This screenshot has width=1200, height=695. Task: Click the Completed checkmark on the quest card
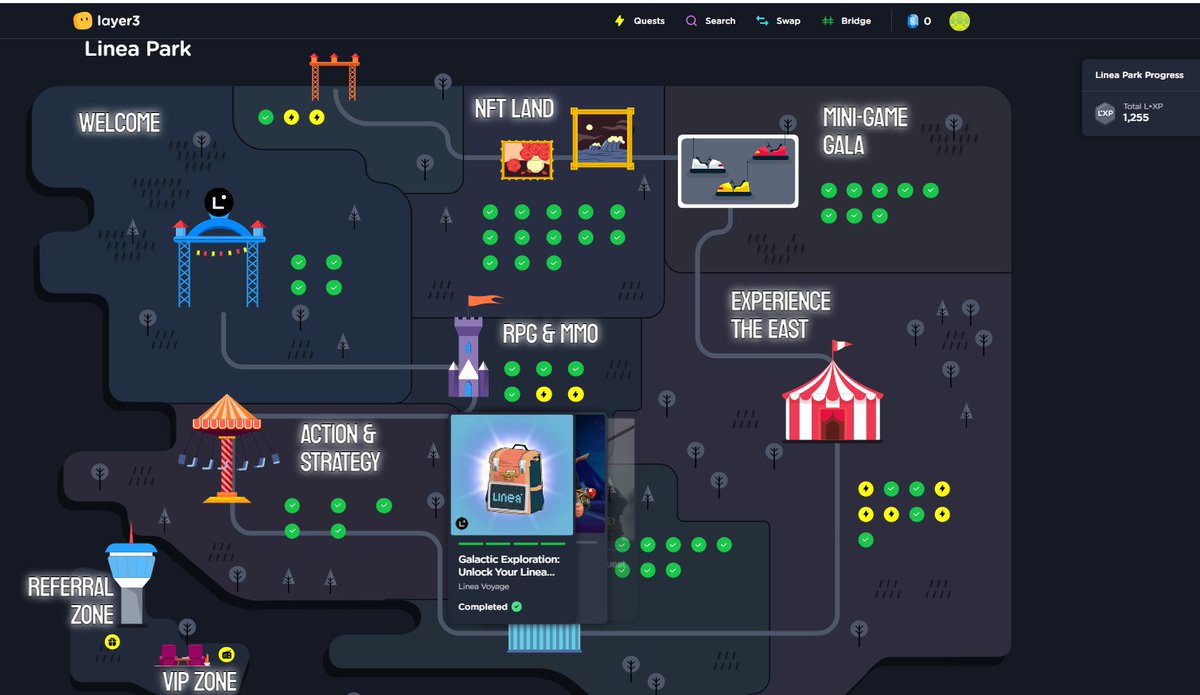click(517, 606)
